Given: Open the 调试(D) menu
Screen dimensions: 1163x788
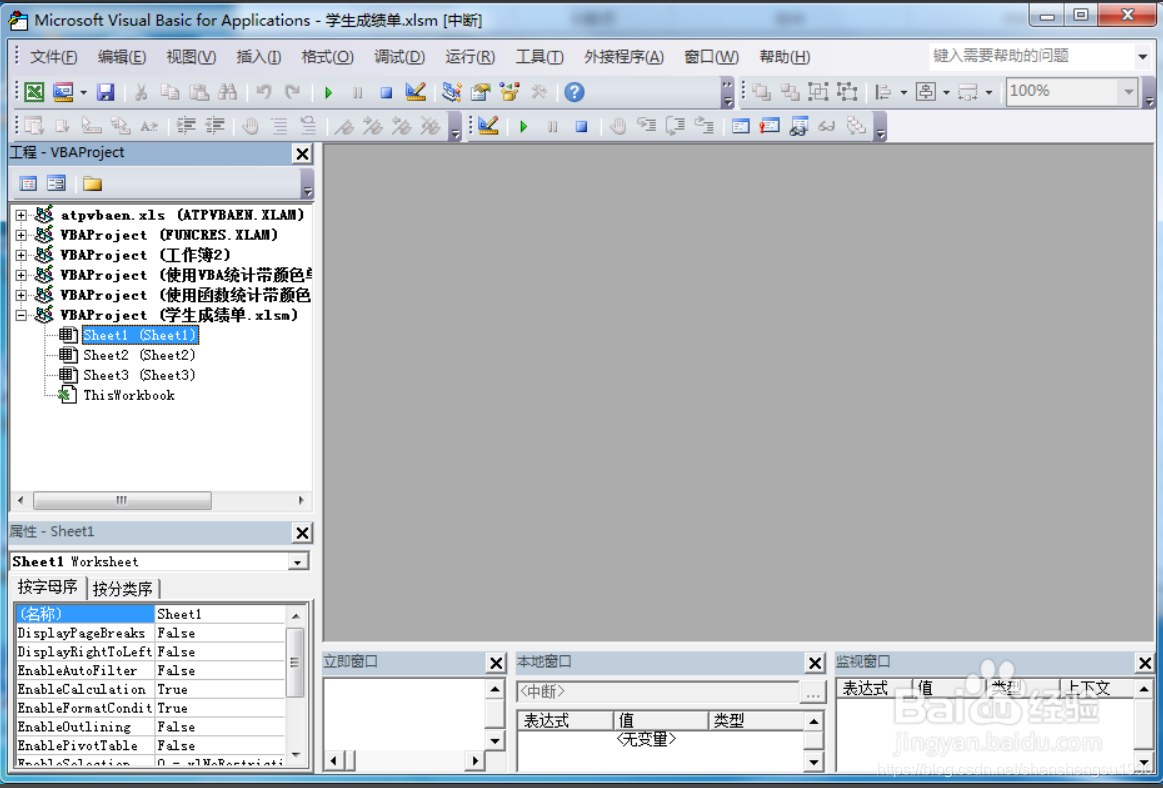Looking at the screenshot, I should tap(399, 56).
